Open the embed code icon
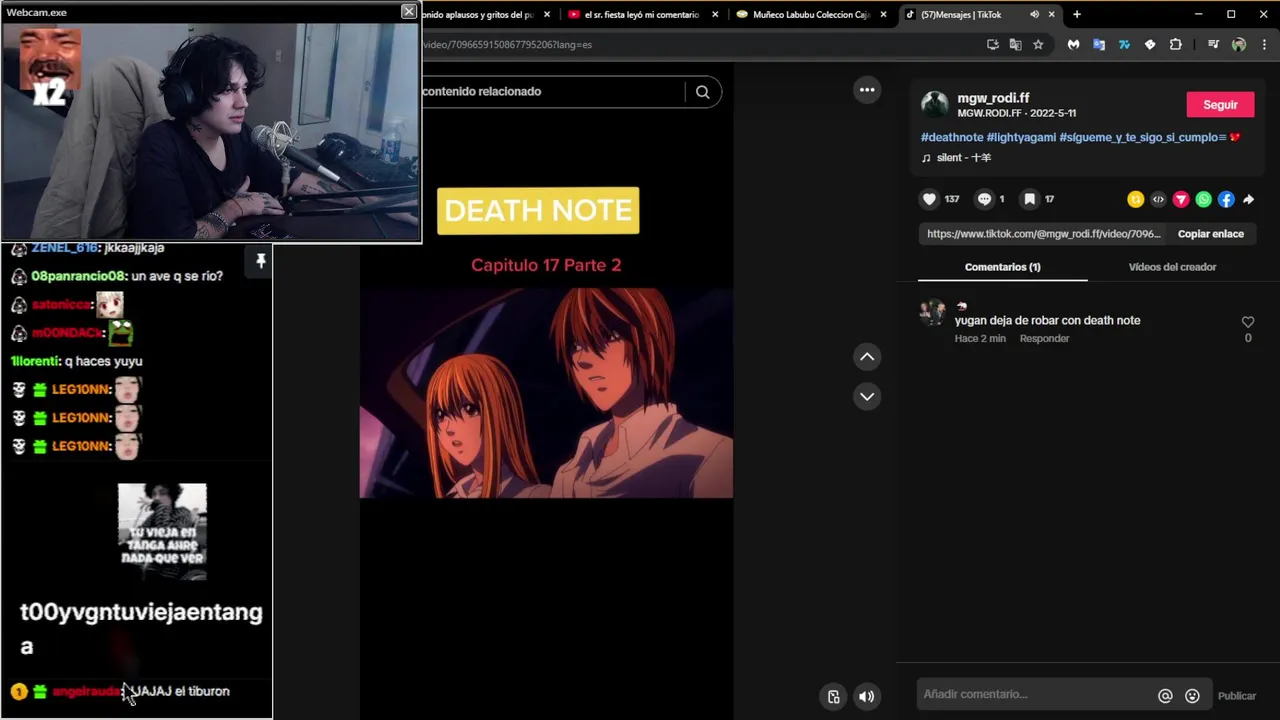 (x=1158, y=199)
